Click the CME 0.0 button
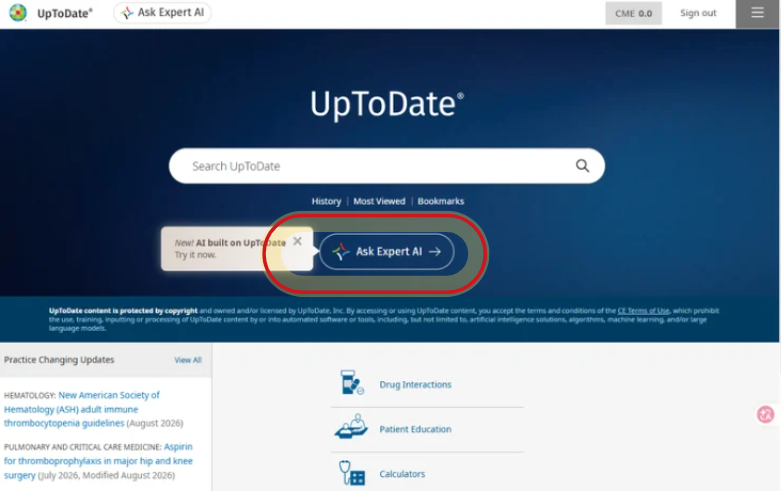781x491 pixels. [x=634, y=13]
